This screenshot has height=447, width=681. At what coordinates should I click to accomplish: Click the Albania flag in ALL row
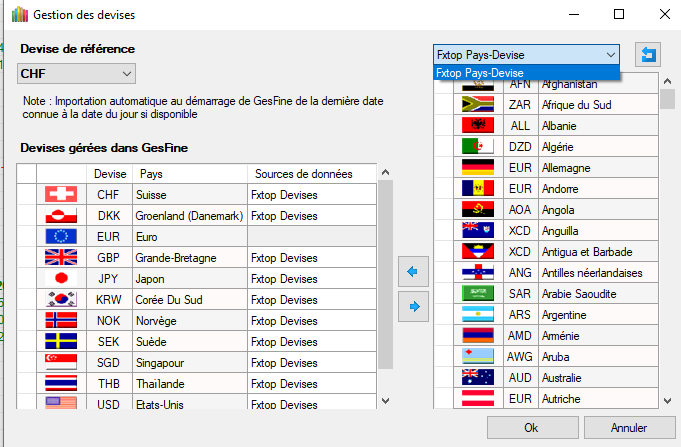(478, 125)
